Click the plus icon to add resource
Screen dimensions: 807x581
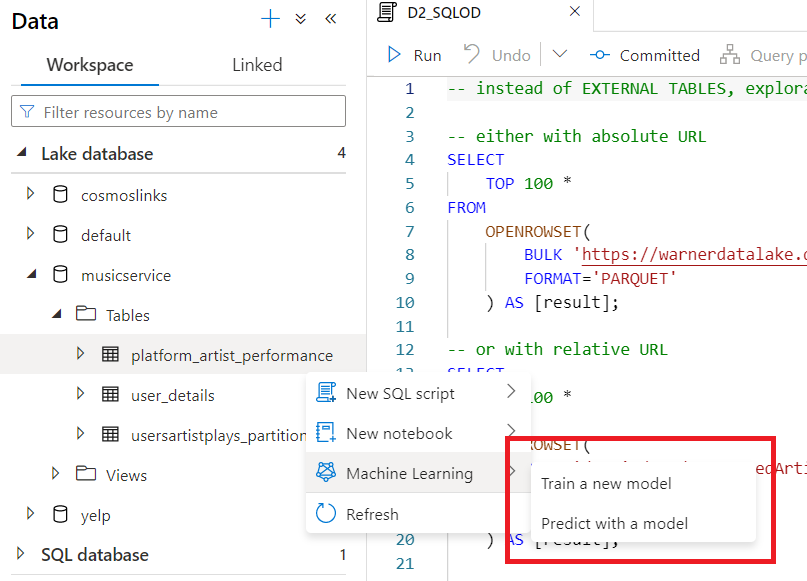tap(270, 19)
